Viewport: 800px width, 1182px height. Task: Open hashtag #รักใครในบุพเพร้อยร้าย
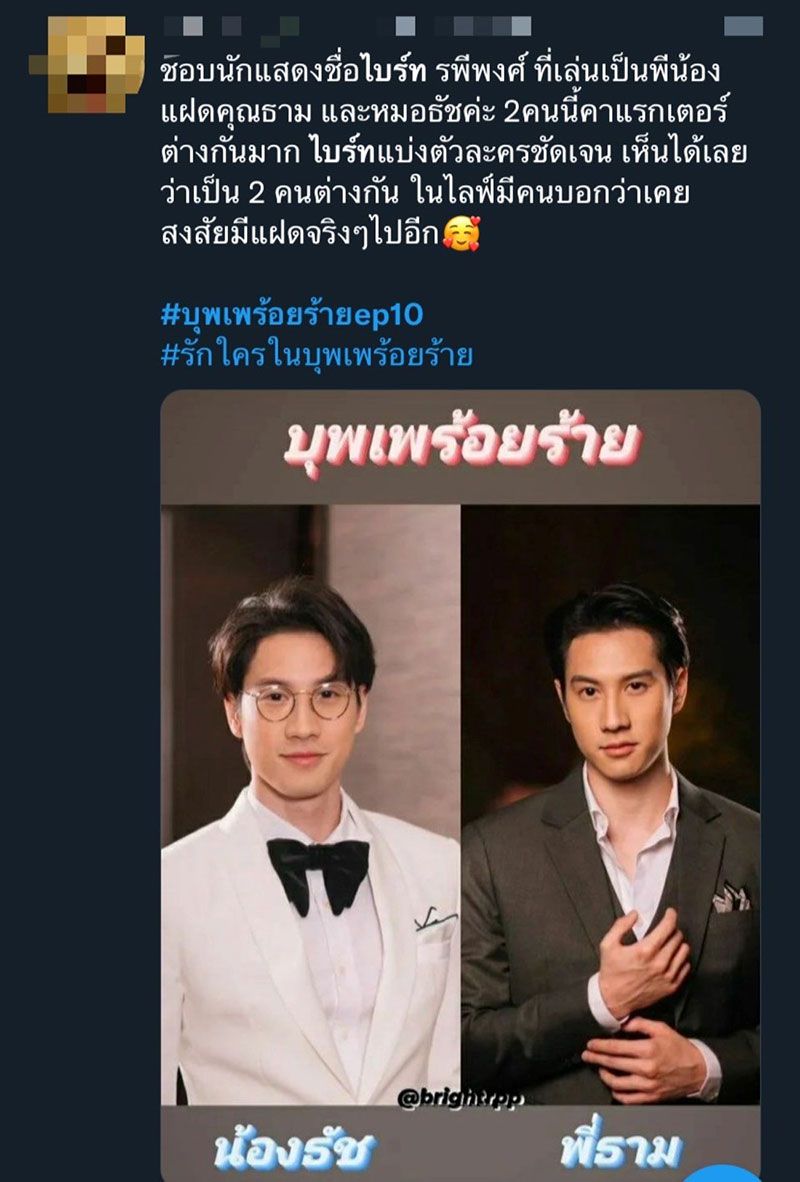tap(317, 354)
